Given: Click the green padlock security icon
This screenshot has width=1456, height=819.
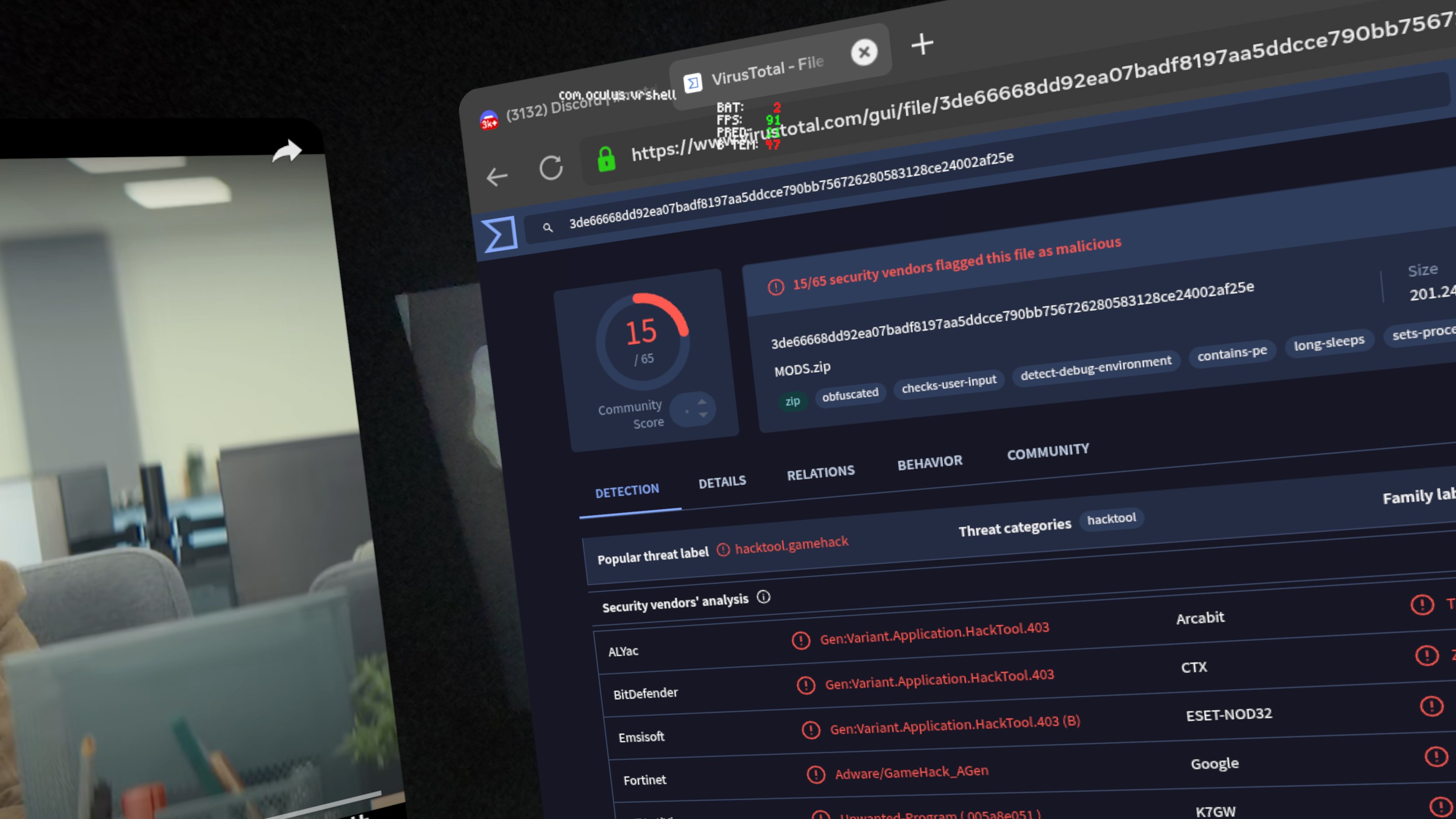Looking at the screenshot, I should pos(606,159).
